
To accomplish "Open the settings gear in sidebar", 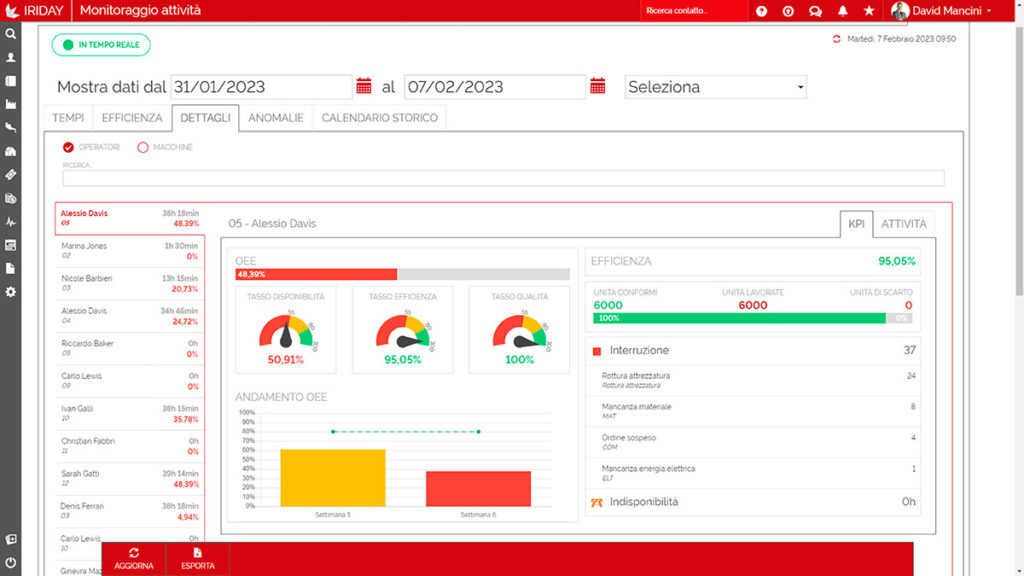I will click(x=11, y=292).
